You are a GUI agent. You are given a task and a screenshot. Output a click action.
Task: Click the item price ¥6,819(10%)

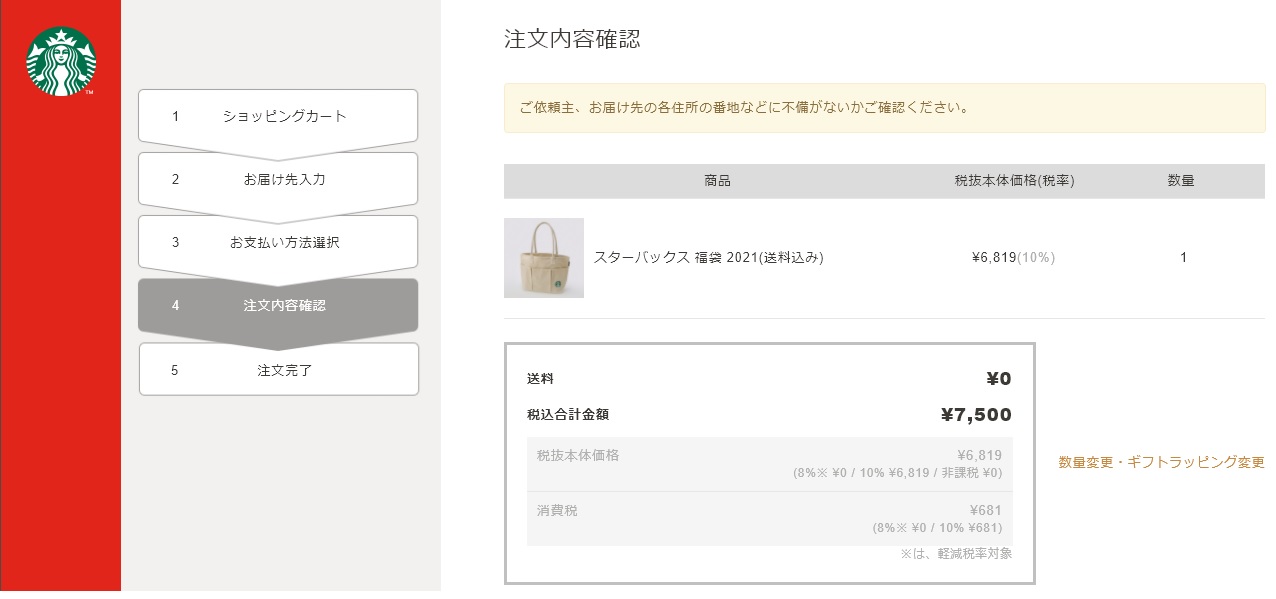1013,258
